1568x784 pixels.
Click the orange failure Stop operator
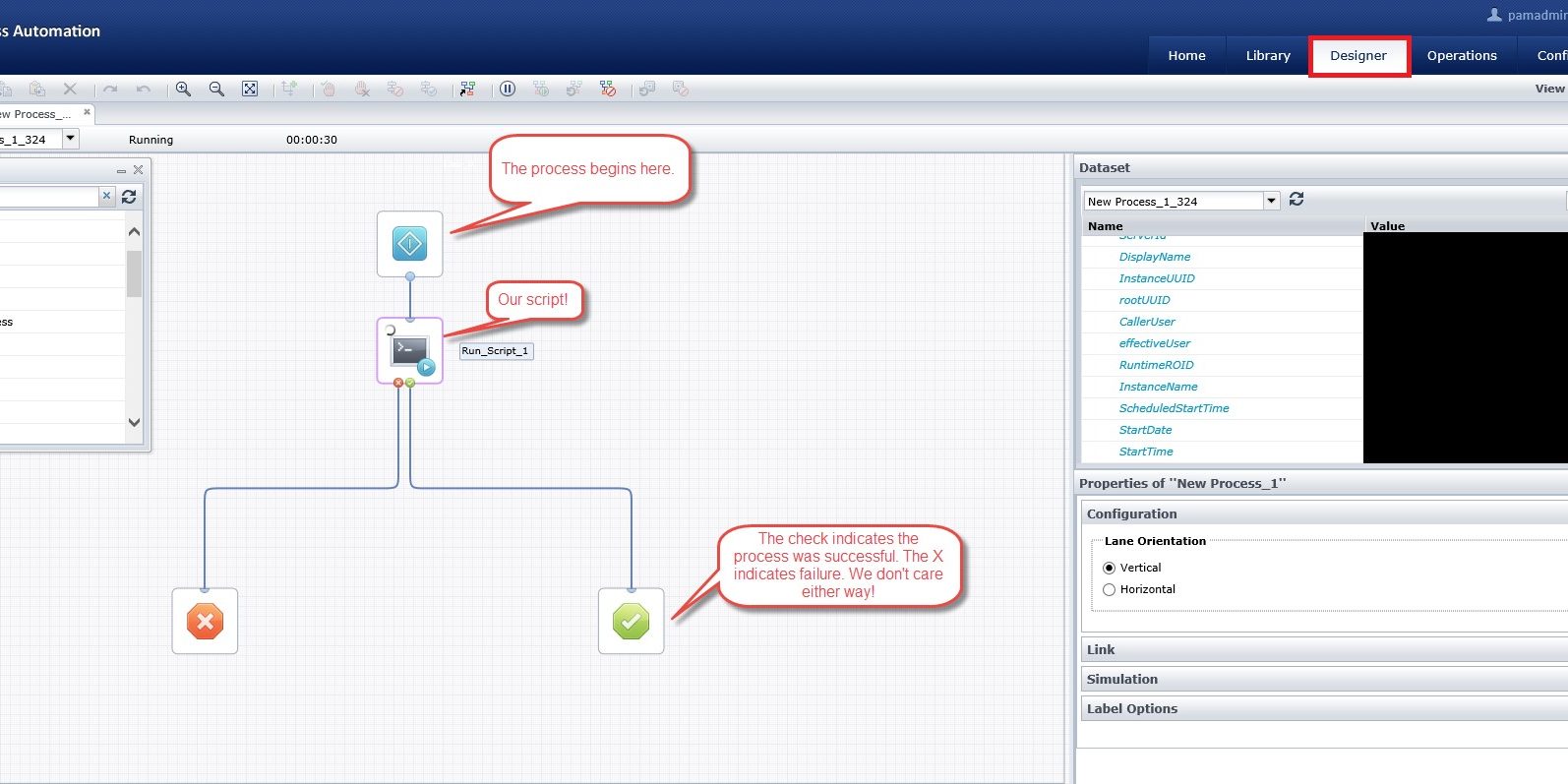(205, 621)
